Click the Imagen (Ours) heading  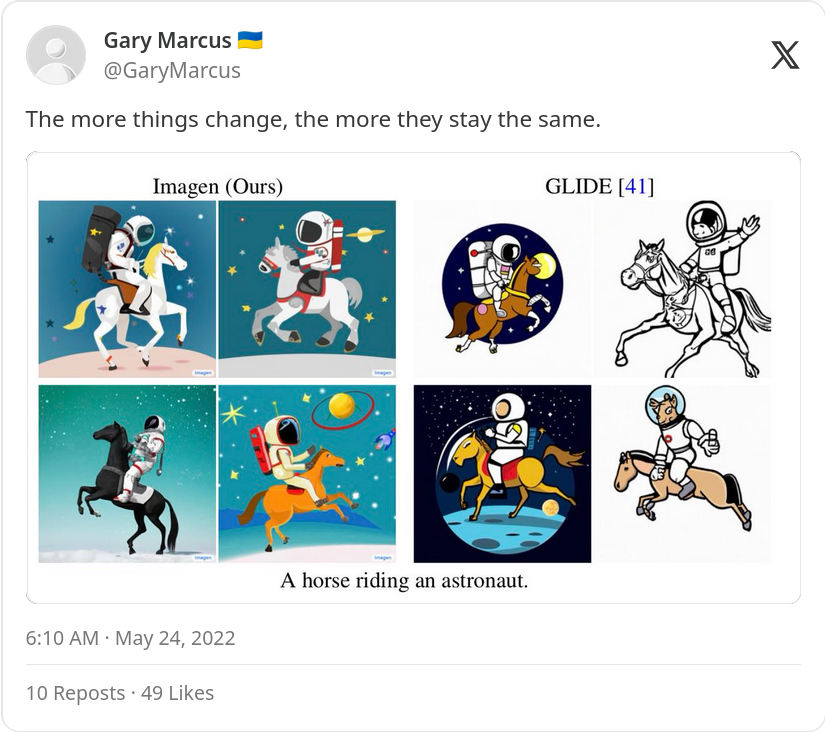click(218, 186)
